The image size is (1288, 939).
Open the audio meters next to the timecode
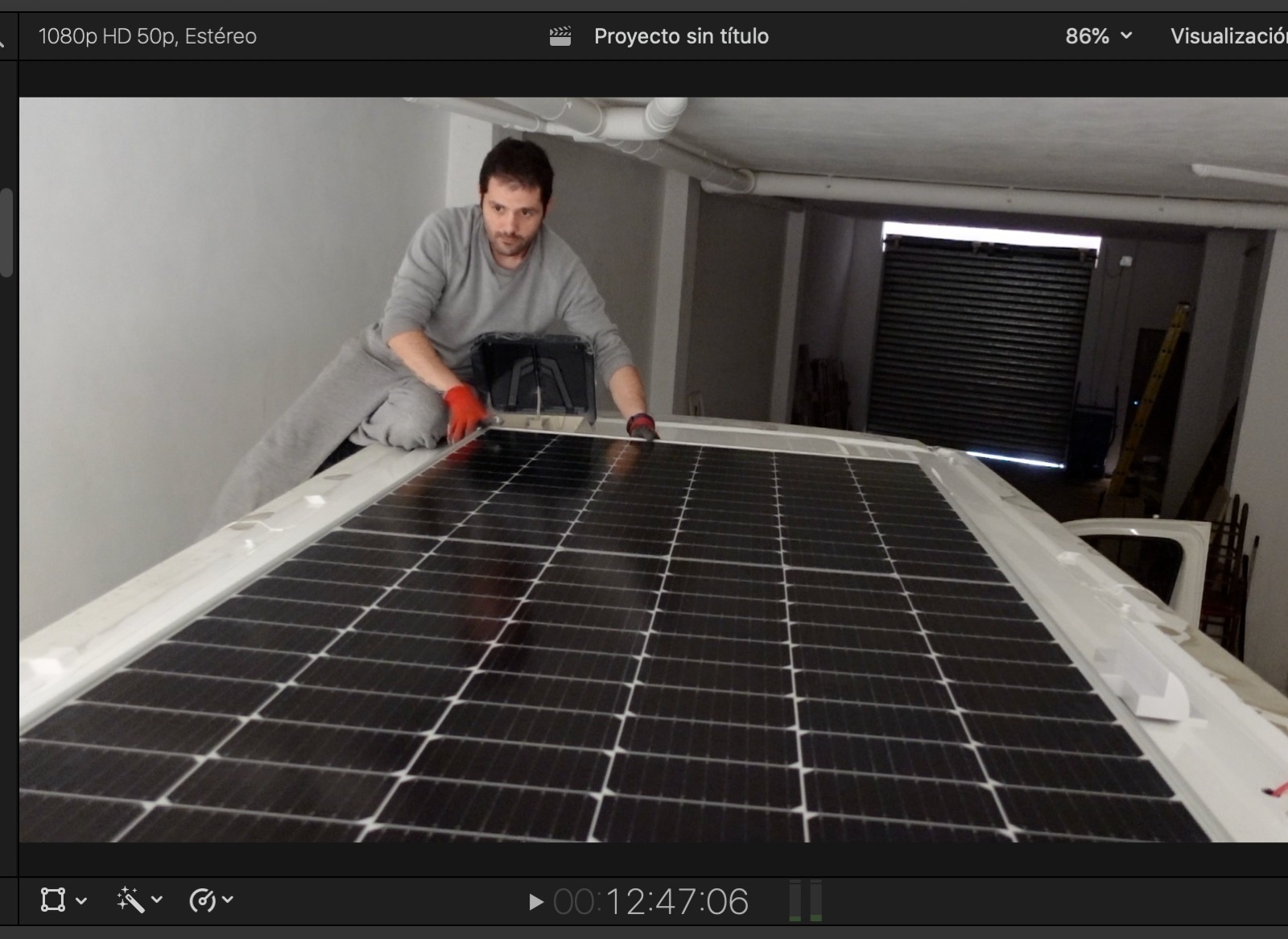(805, 900)
